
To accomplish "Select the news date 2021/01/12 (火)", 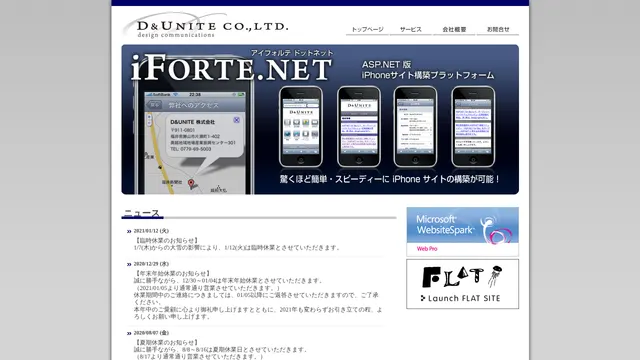I will [x=151, y=231].
